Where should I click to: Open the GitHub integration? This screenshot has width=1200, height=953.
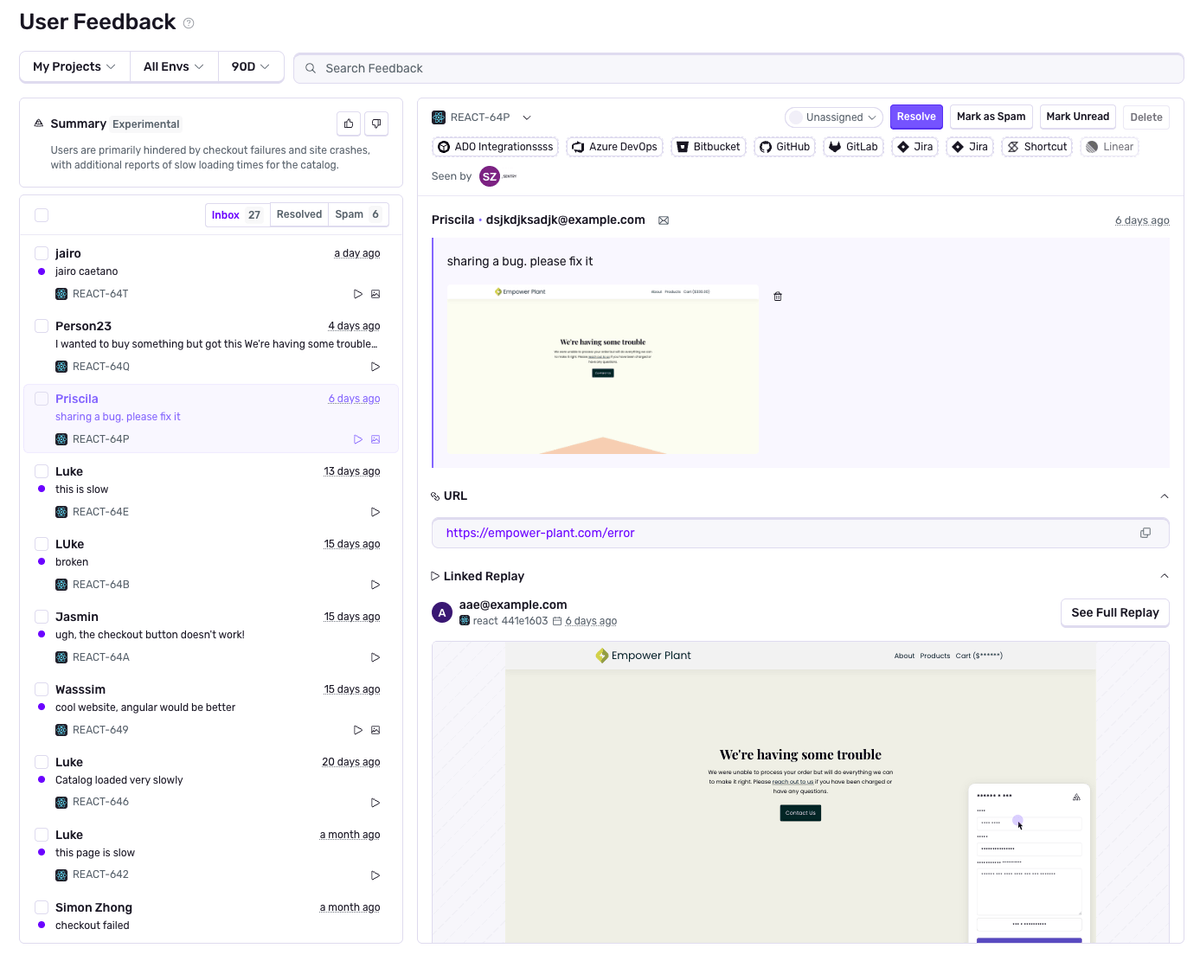(x=784, y=146)
